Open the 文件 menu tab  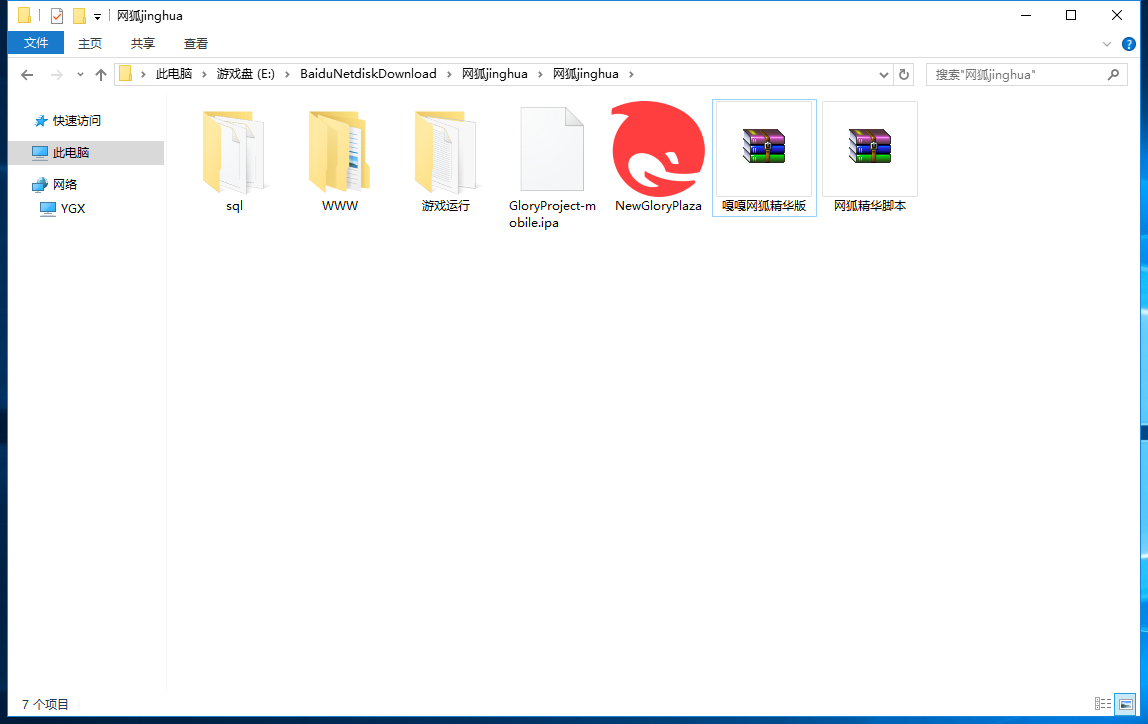36,43
